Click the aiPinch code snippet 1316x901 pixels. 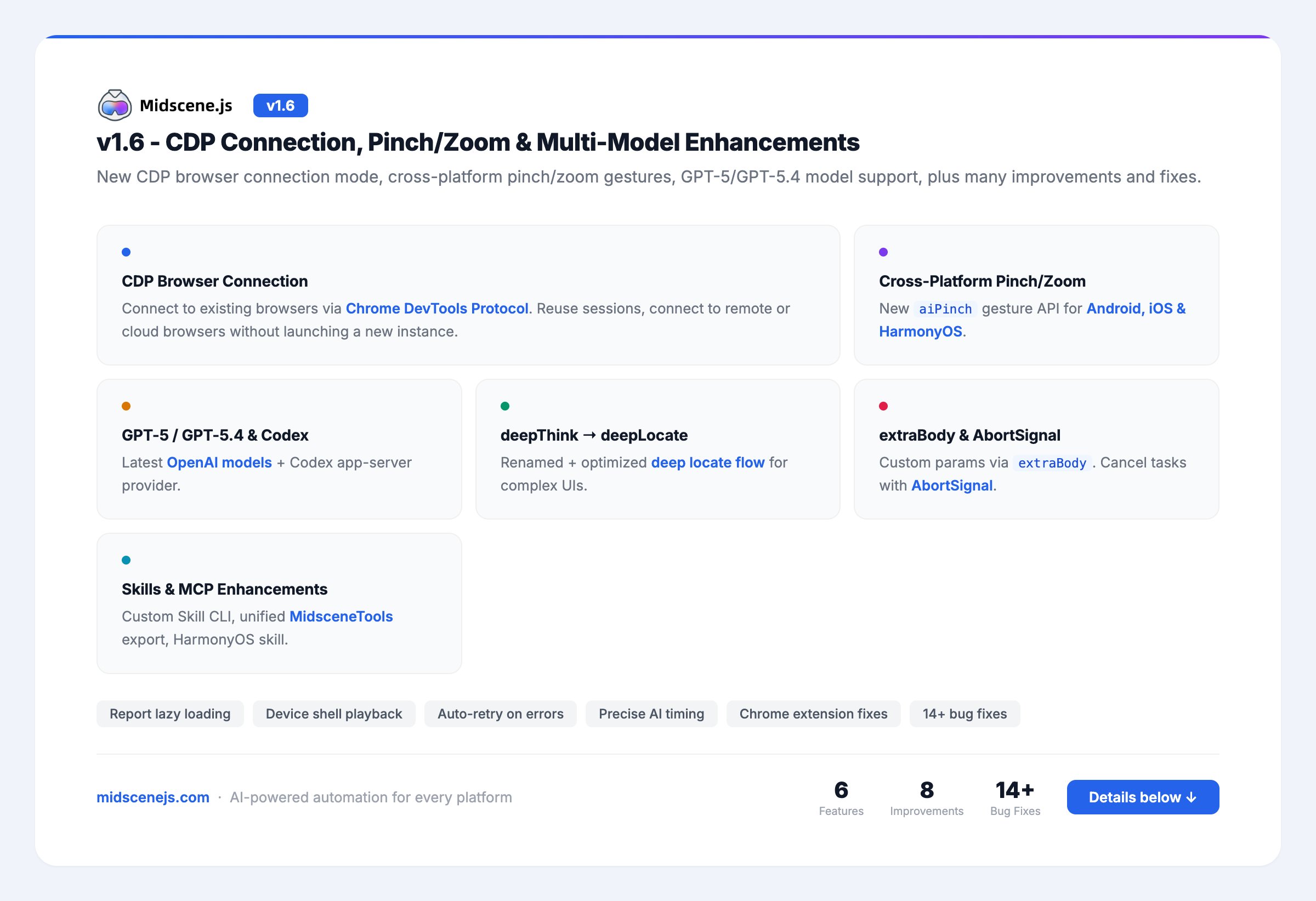coord(945,309)
